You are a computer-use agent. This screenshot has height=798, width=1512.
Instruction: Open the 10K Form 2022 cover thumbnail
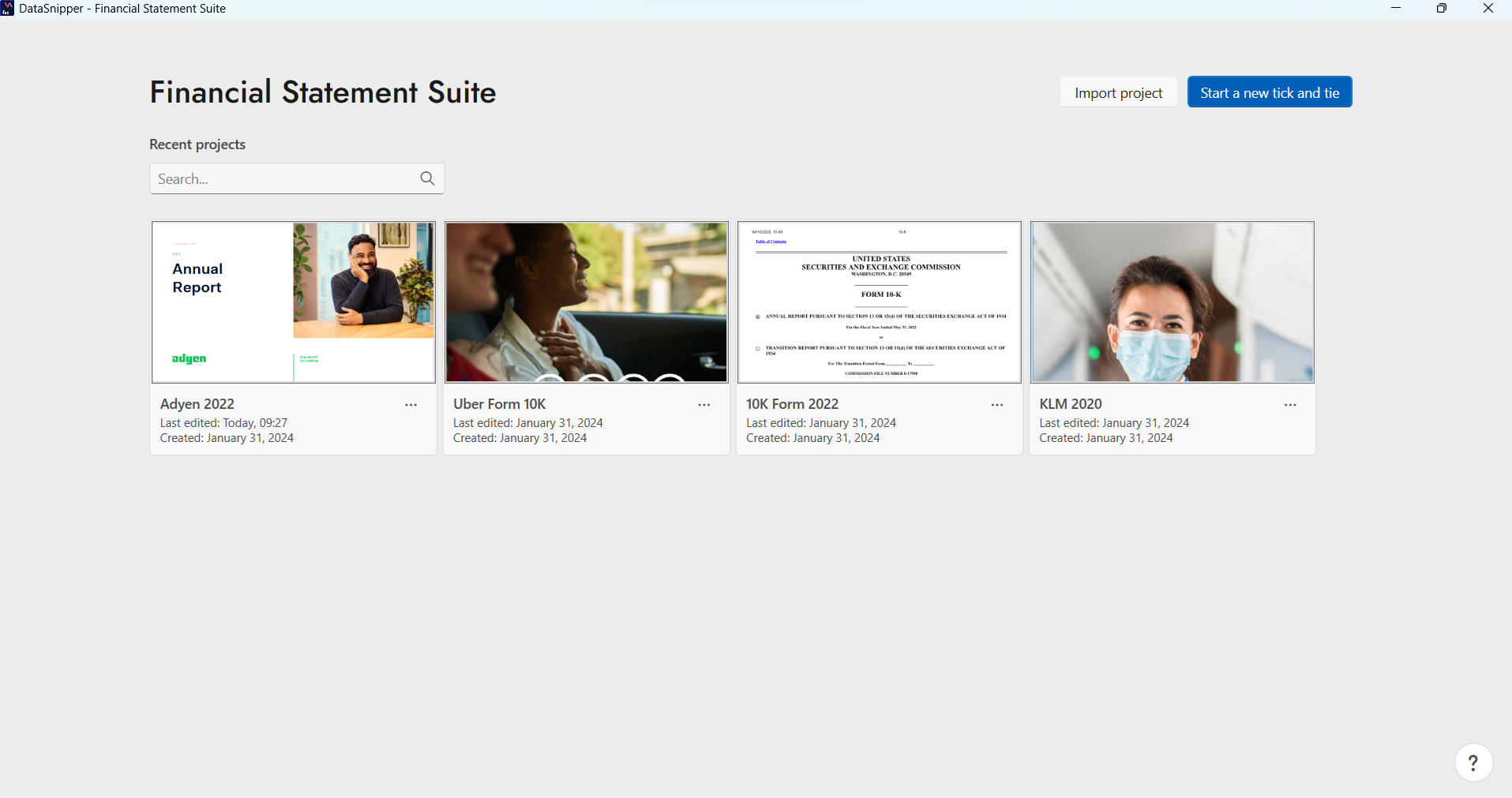(x=879, y=302)
